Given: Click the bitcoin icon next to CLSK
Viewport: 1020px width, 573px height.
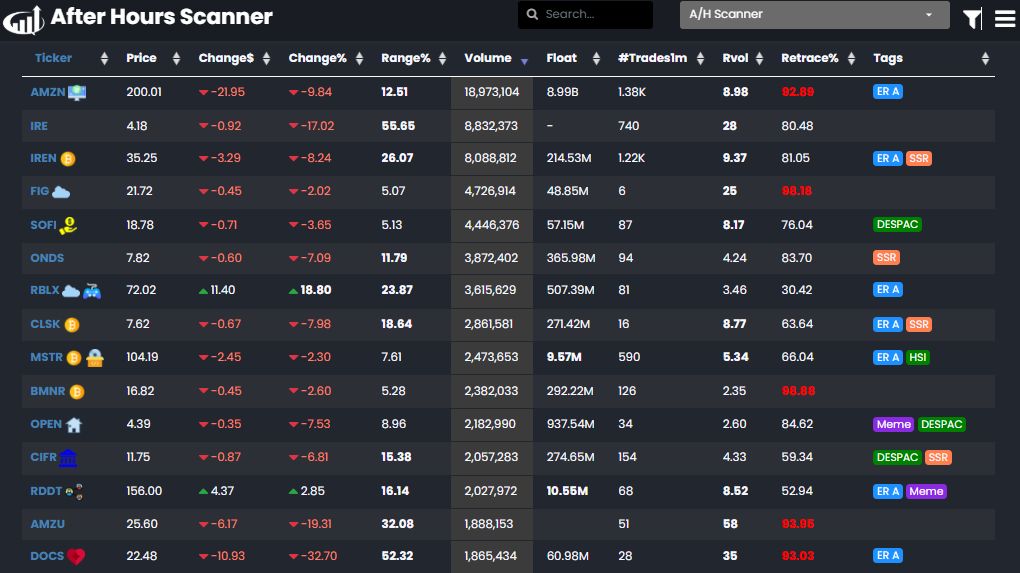Looking at the screenshot, I should [72, 325].
